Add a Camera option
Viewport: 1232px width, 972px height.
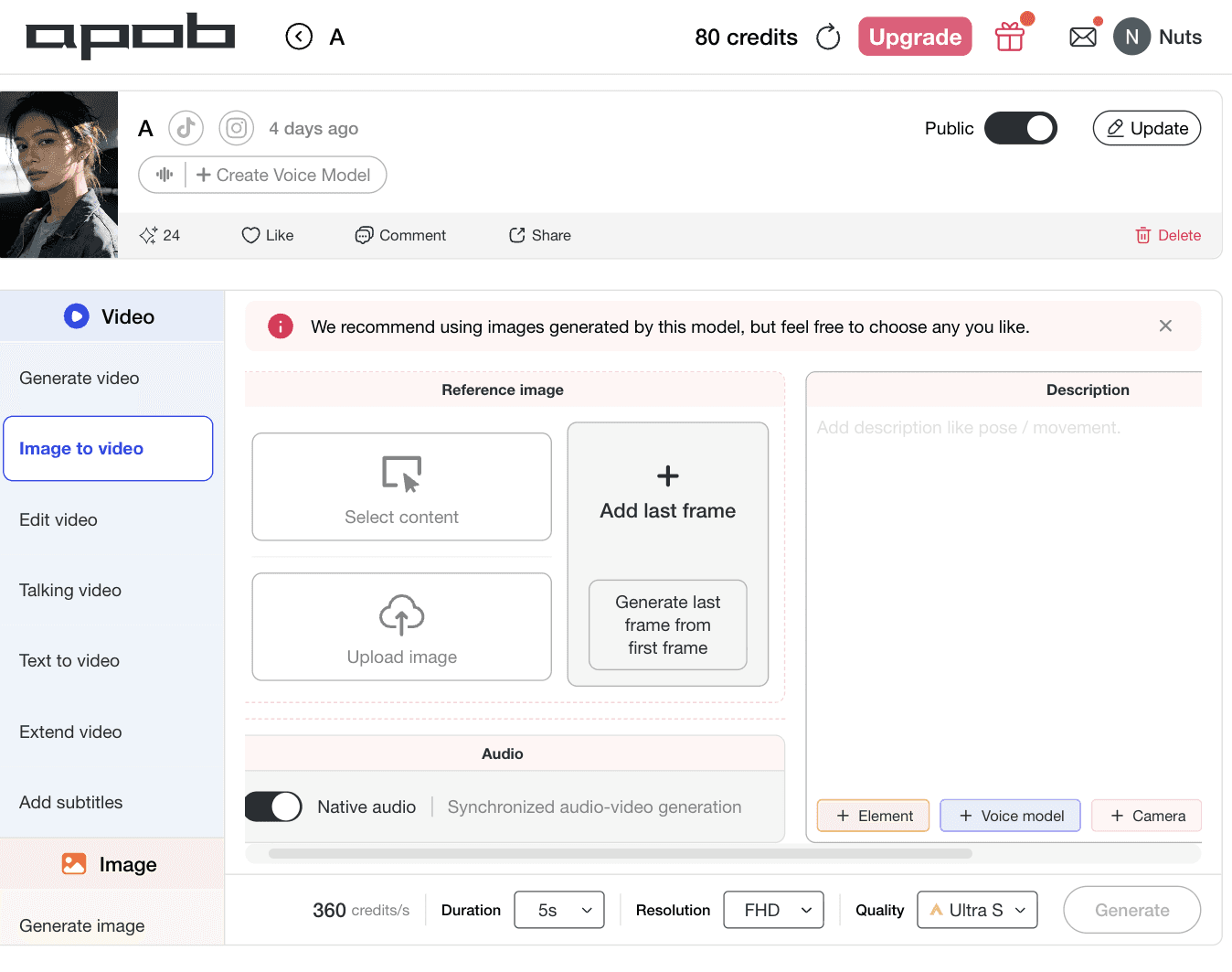1147,816
